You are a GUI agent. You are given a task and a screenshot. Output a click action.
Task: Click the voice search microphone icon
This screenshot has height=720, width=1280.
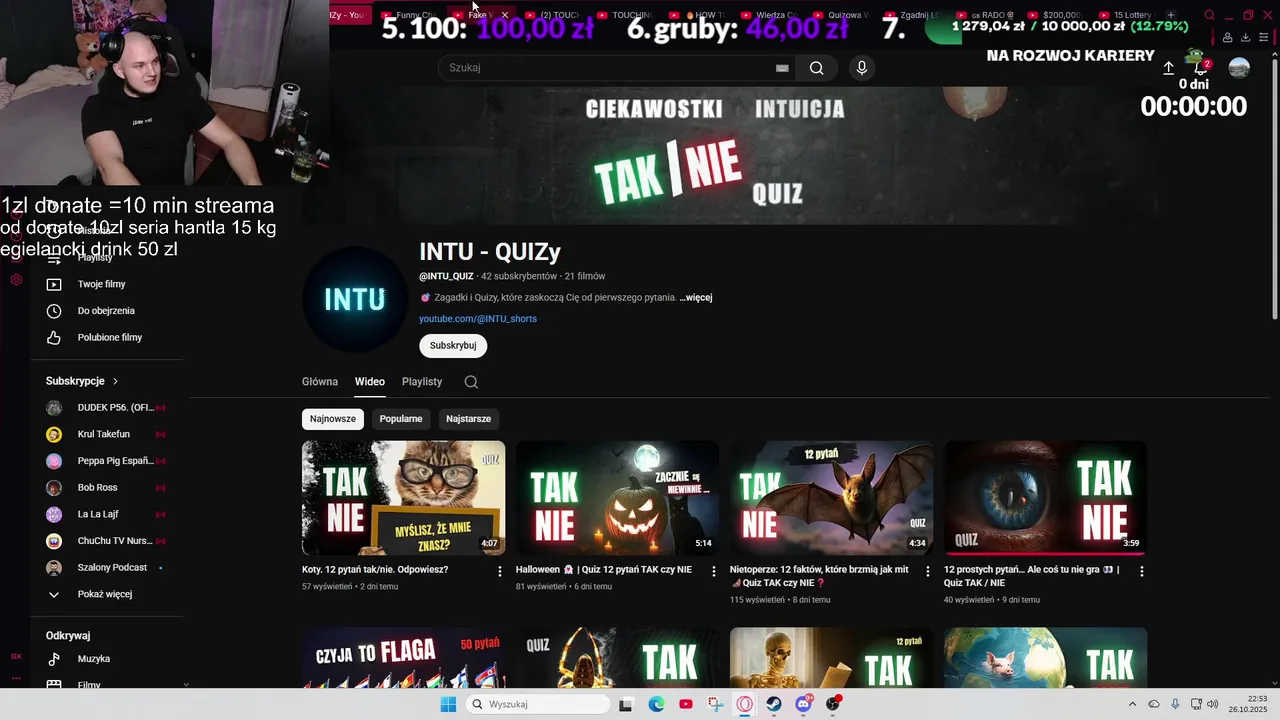862,68
